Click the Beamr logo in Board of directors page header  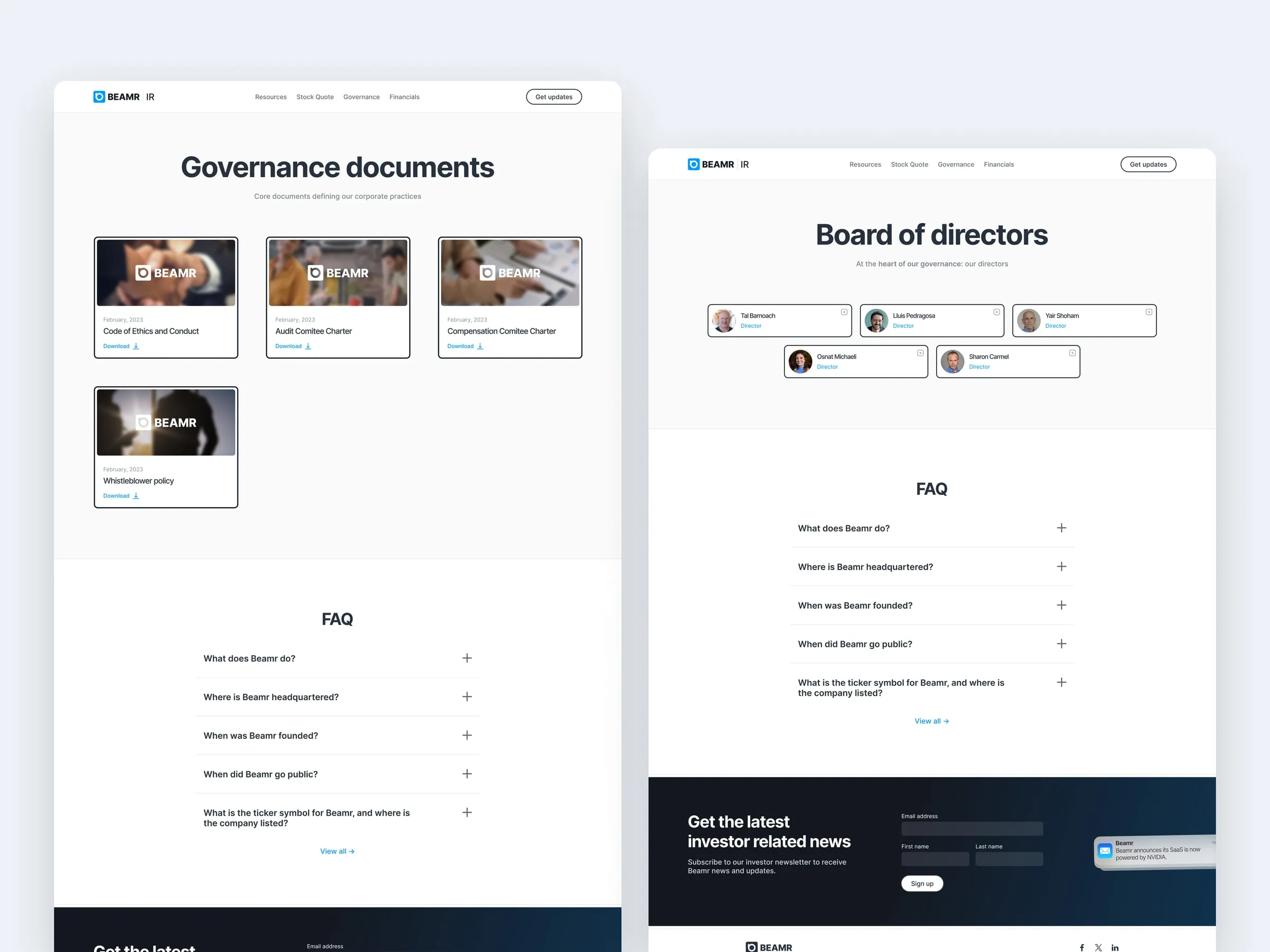718,164
